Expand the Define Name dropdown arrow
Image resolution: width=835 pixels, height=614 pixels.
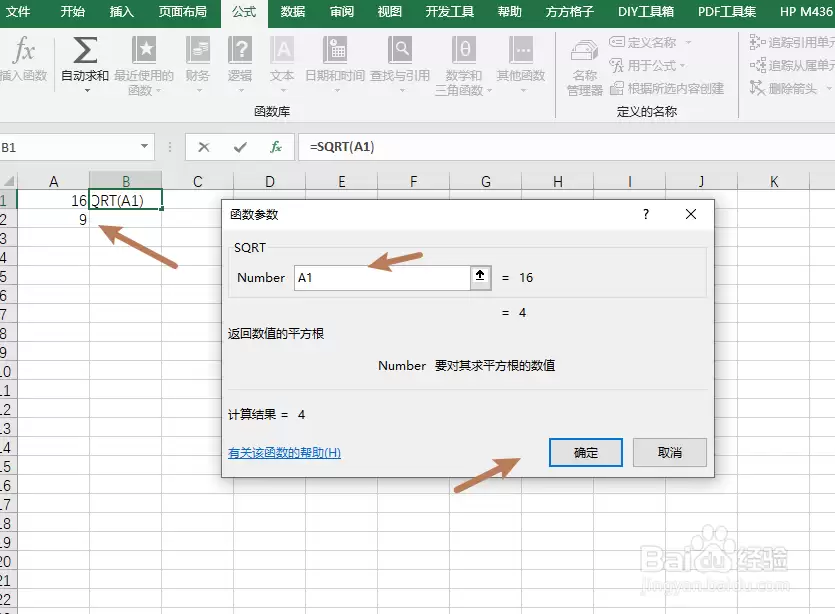point(688,42)
